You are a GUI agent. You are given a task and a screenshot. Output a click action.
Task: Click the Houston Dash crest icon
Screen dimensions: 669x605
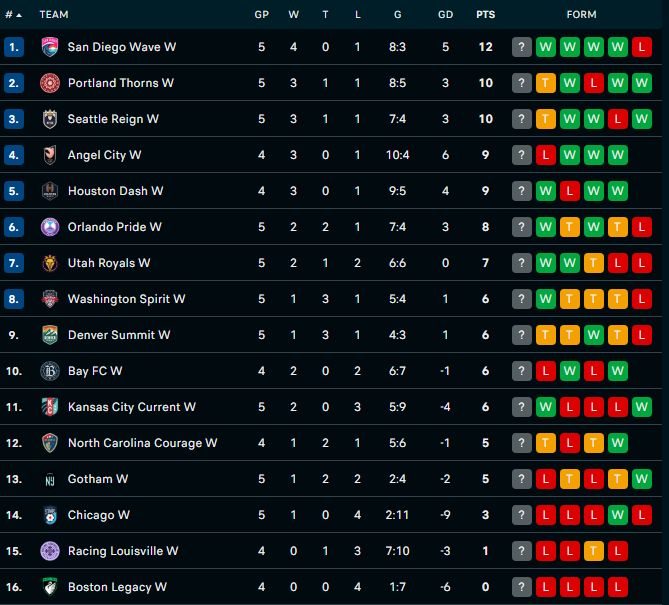pyautogui.click(x=50, y=191)
